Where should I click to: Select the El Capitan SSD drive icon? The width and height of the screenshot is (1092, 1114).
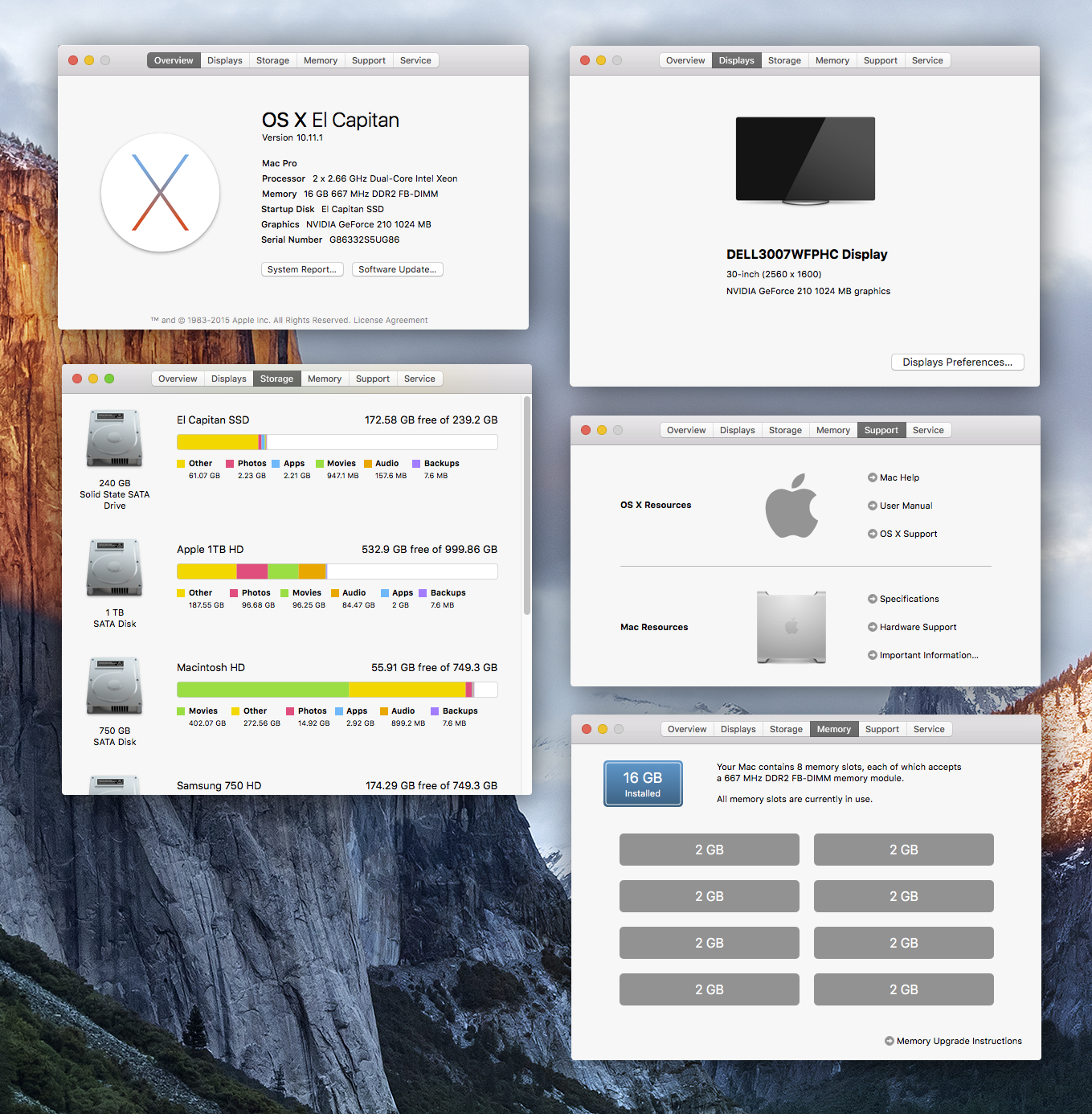[115, 439]
